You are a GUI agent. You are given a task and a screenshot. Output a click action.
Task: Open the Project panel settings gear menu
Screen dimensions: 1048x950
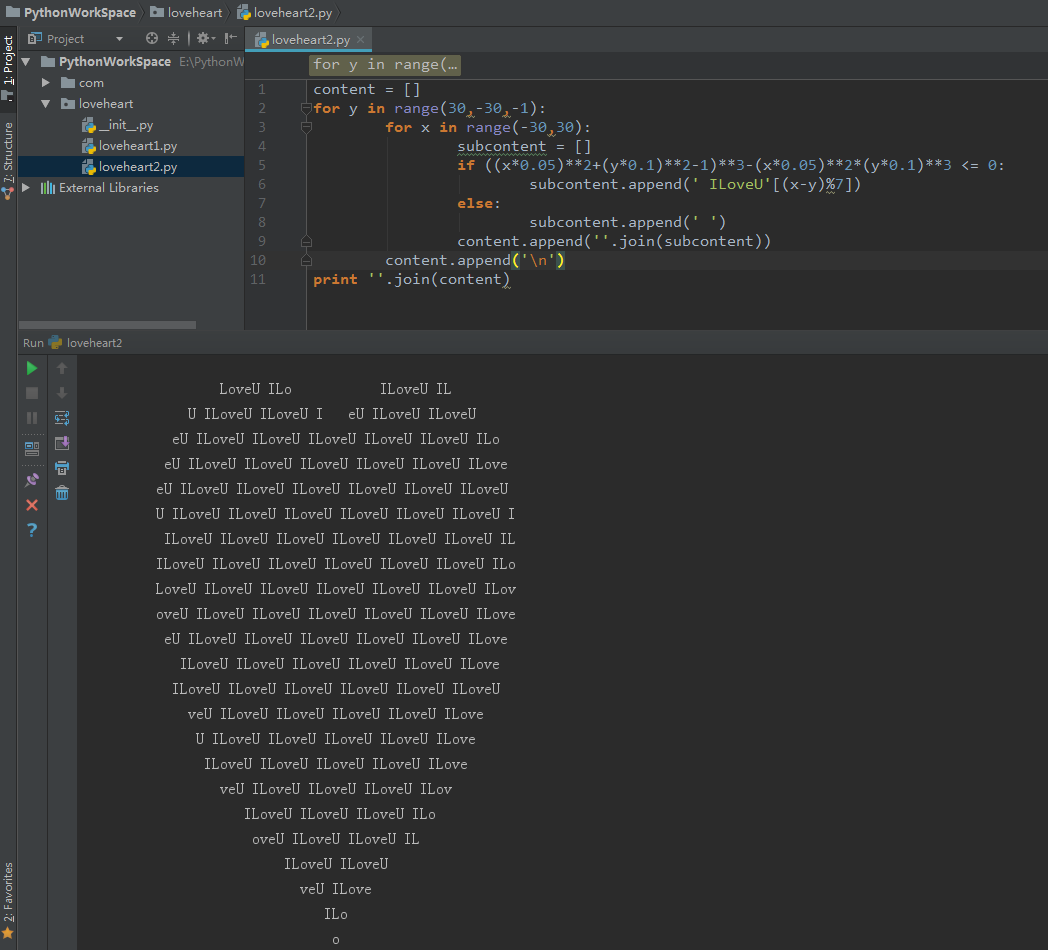203,39
